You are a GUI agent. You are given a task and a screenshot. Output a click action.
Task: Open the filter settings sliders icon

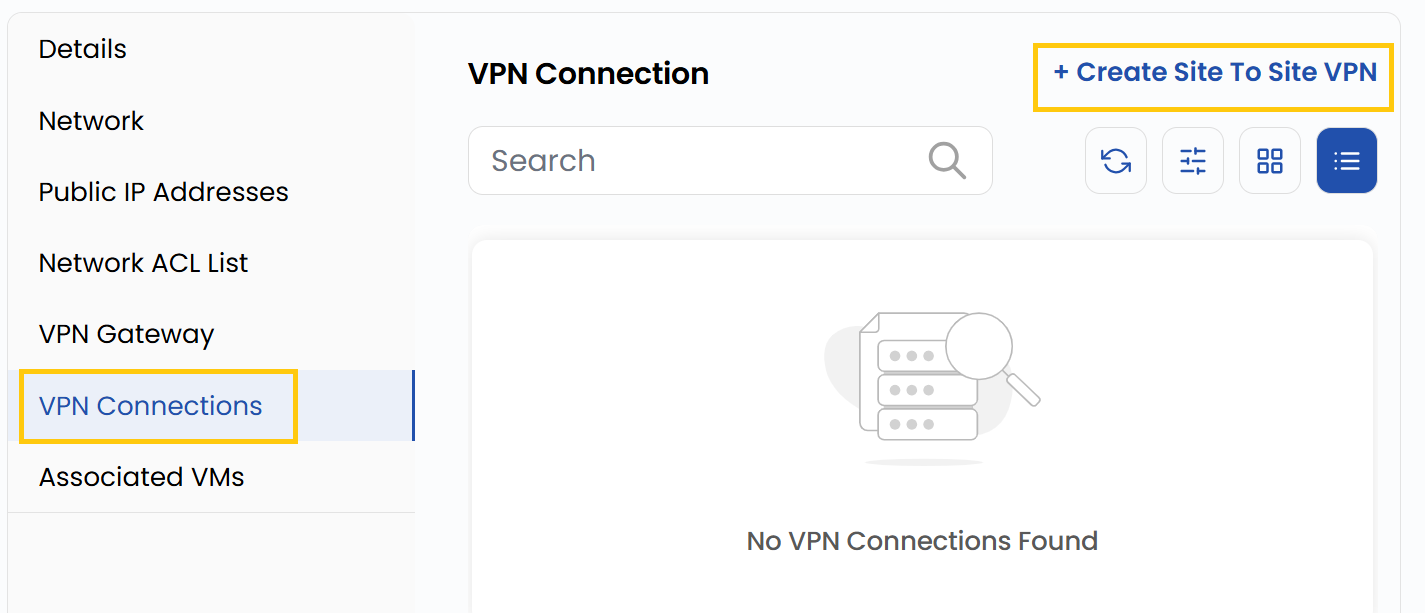[x=1193, y=161]
